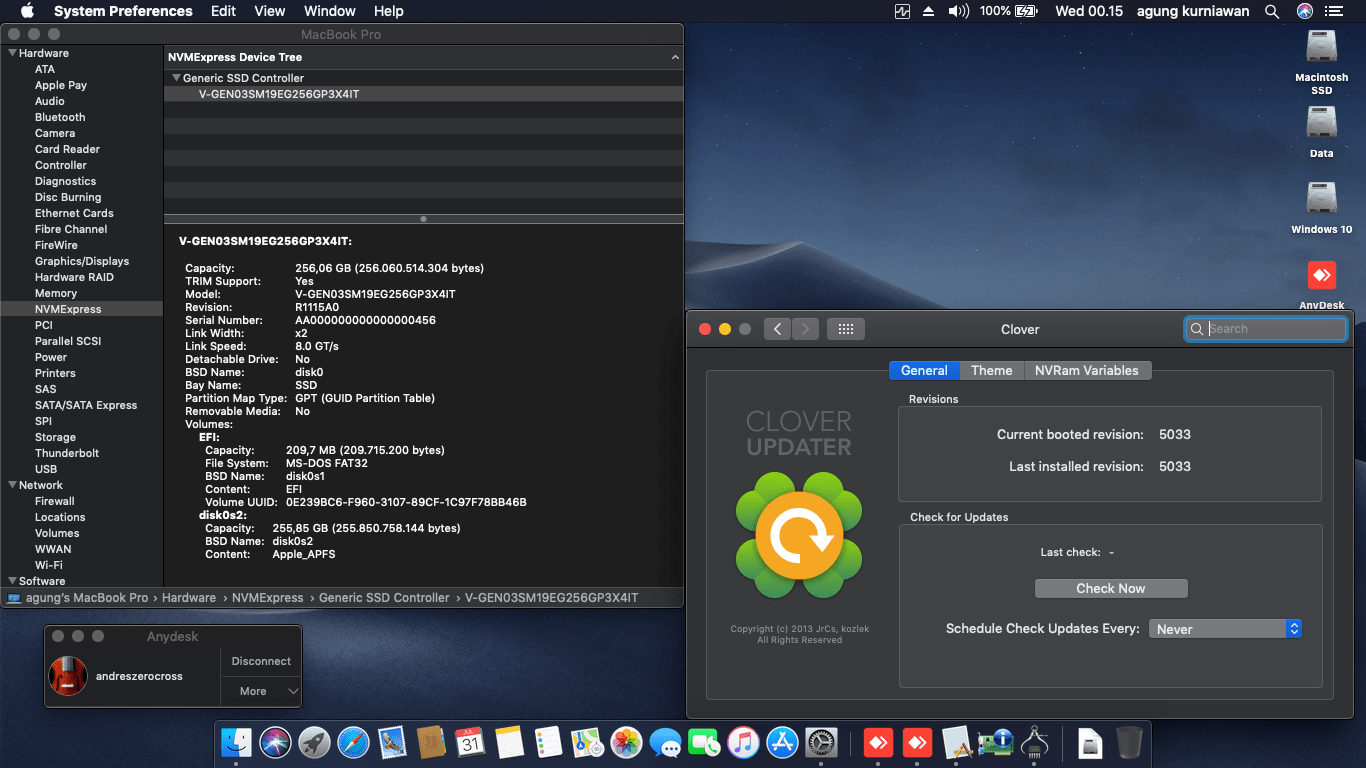Open Hackintool from the Dock
The width and height of the screenshot is (1366, 768).
1035,743
